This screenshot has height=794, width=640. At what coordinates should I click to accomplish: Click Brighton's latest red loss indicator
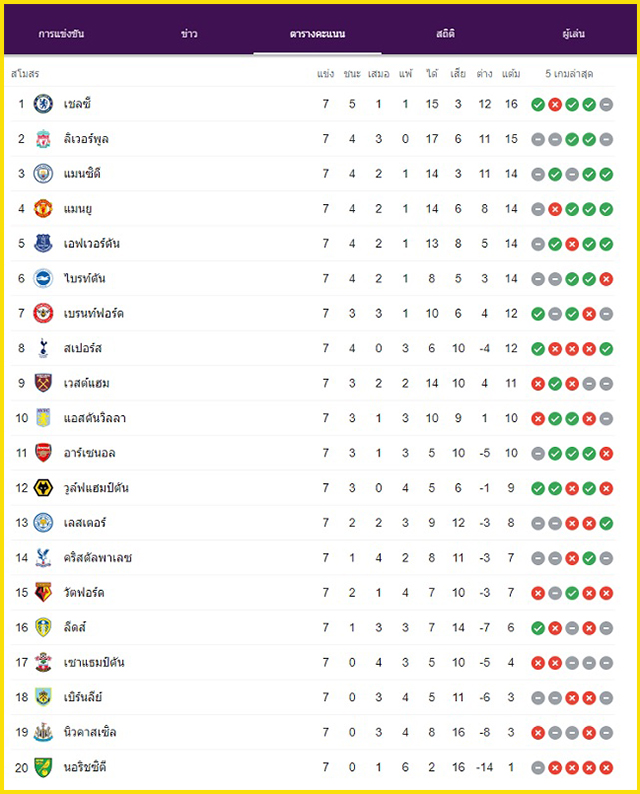pyautogui.click(x=606, y=279)
